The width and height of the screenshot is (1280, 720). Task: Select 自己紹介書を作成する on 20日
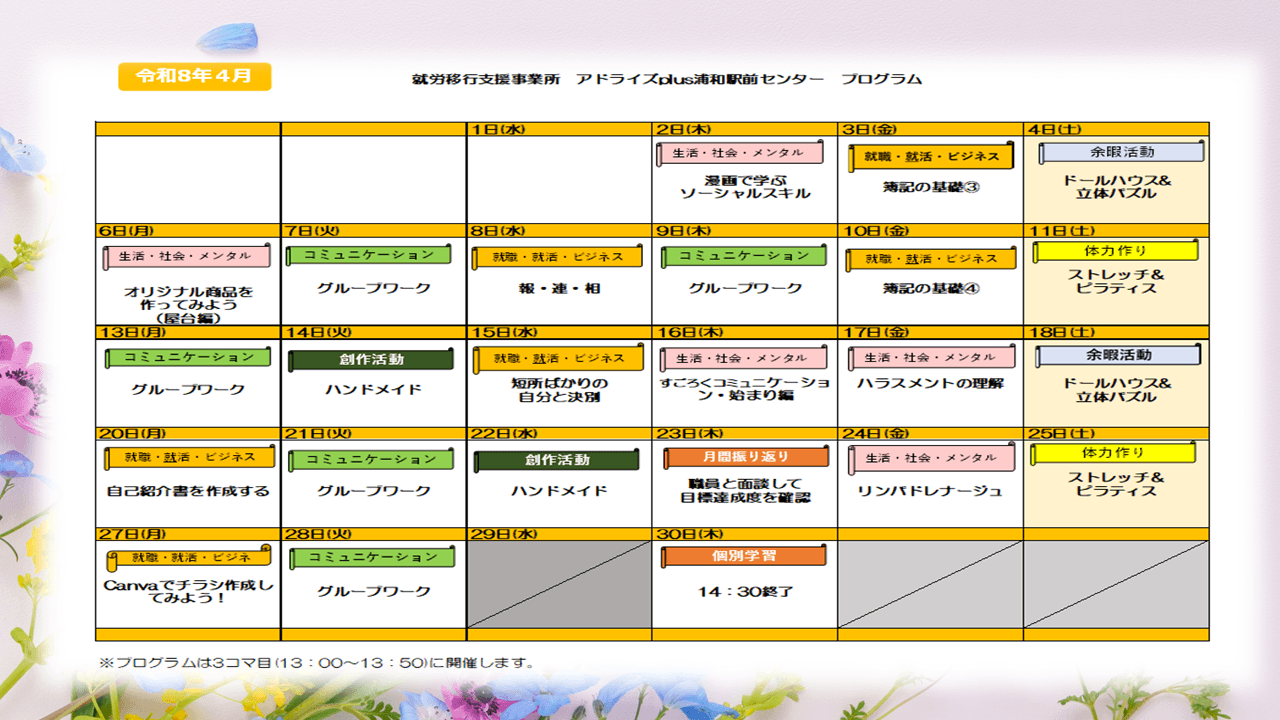coord(188,491)
